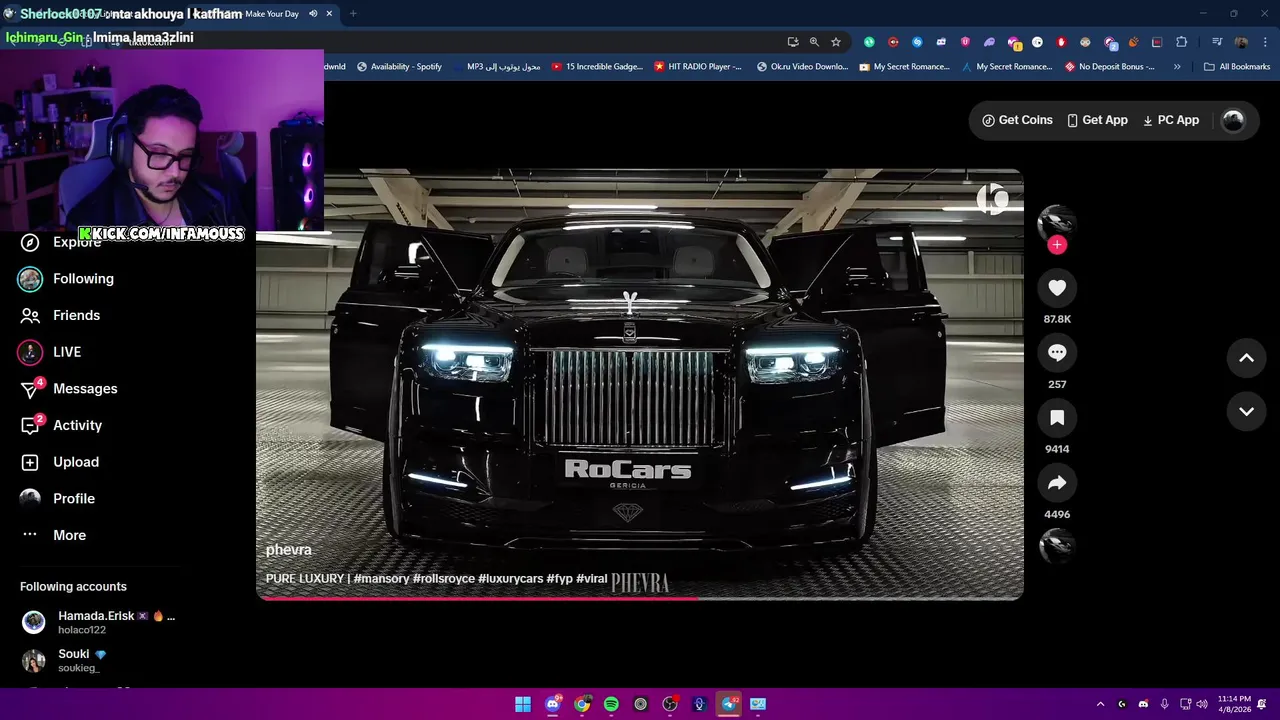Open the spinning sound disc below share count
The height and width of the screenshot is (720, 1280).
coord(1057,546)
